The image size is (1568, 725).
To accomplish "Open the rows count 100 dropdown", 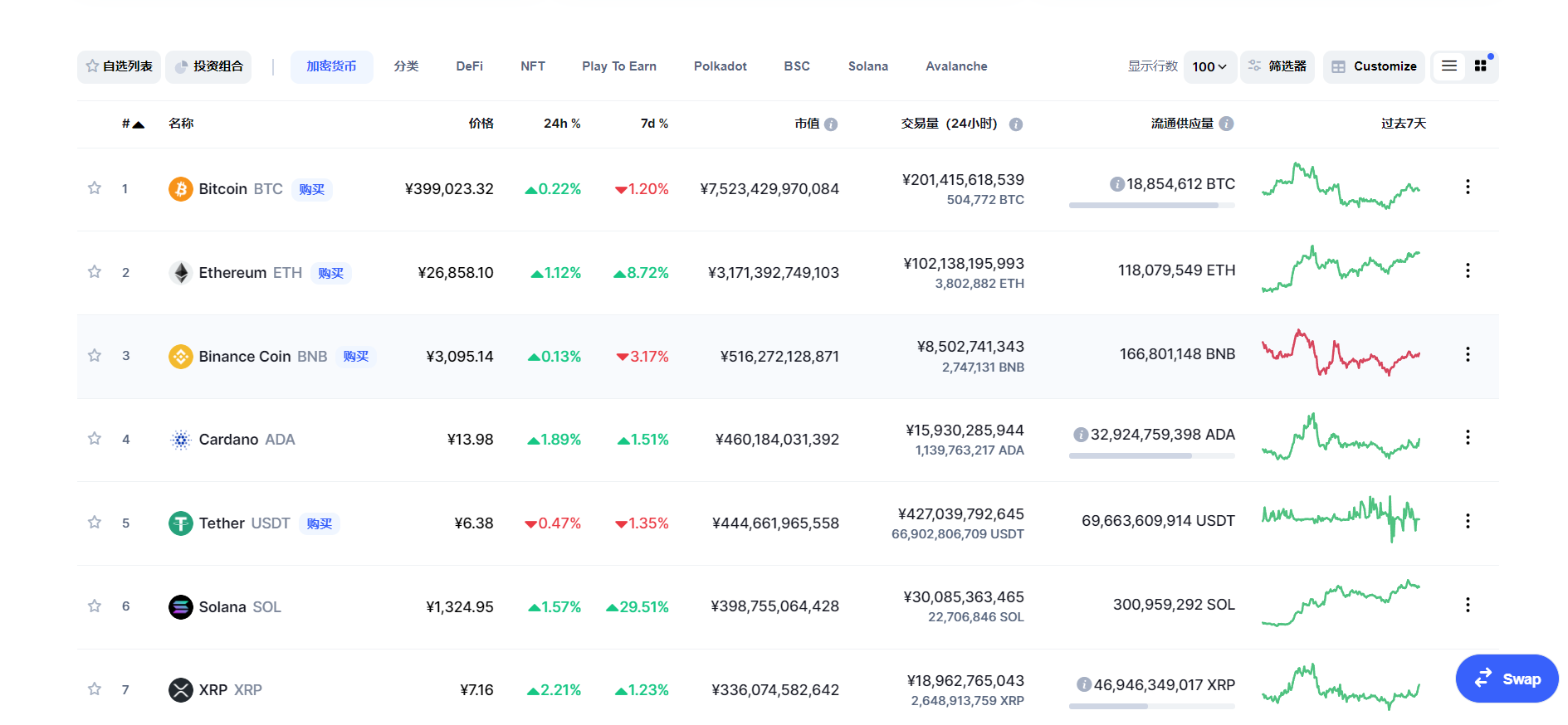I will coord(1209,66).
